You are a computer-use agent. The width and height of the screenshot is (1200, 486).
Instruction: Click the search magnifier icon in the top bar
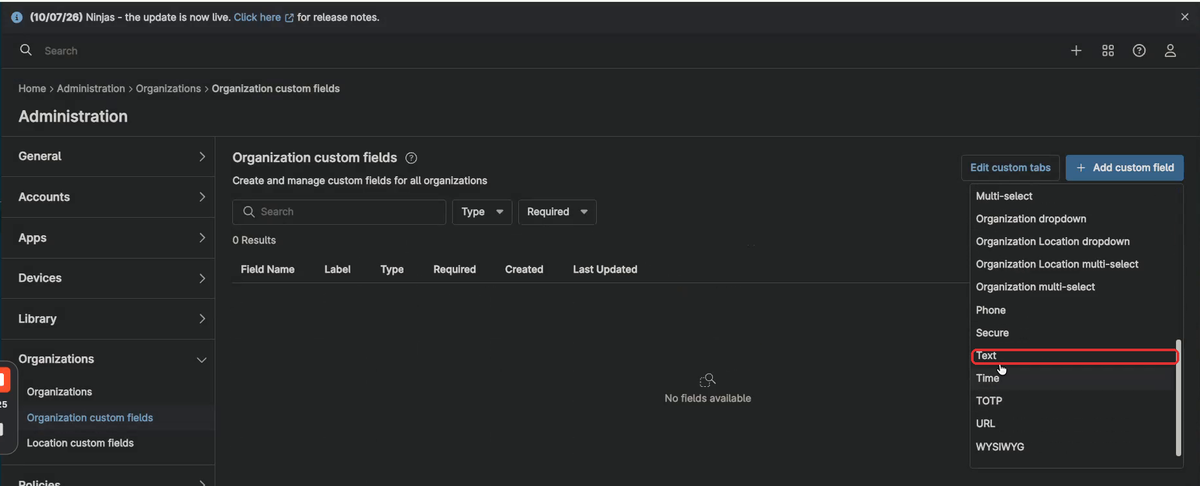point(26,50)
